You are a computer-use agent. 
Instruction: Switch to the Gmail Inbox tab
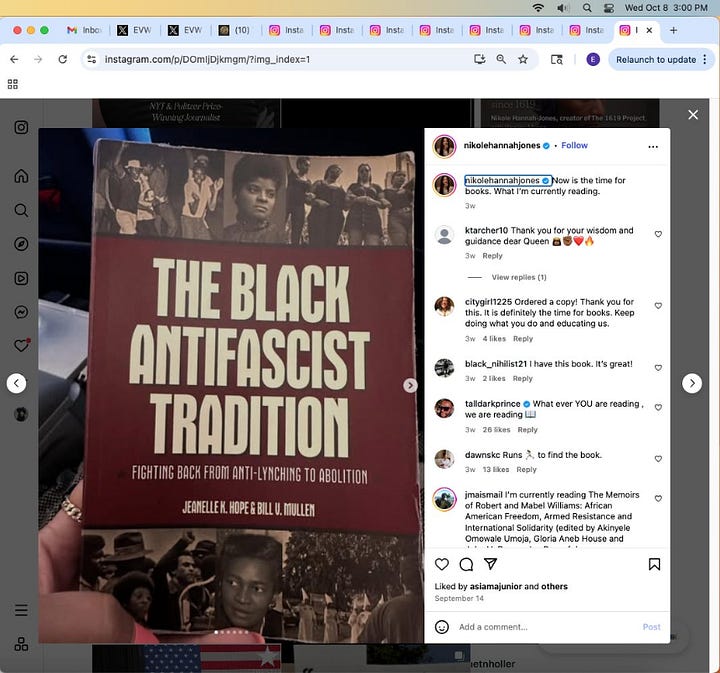coord(84,30)
